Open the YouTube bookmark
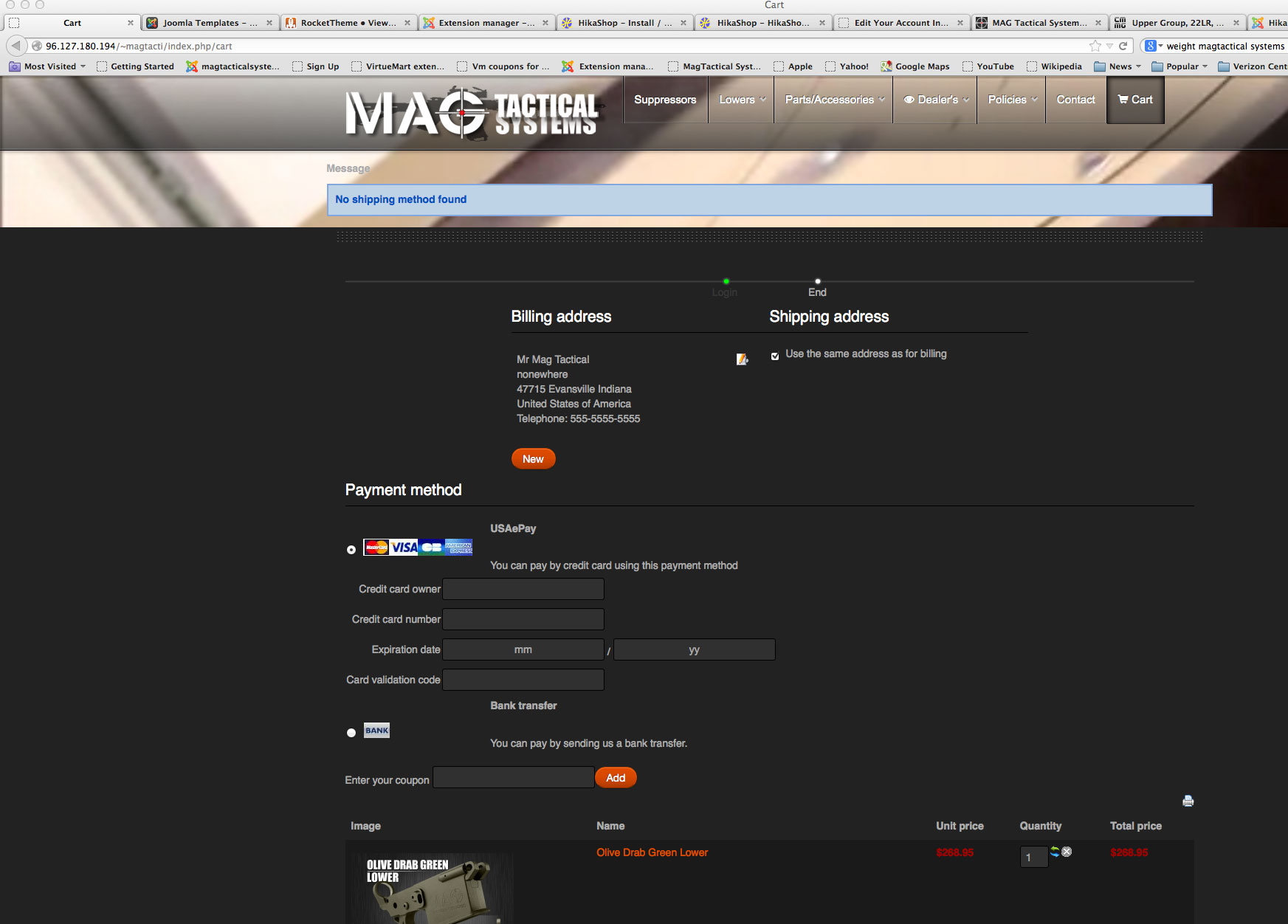Screen dimensions: 1288x924 (988, 66)
